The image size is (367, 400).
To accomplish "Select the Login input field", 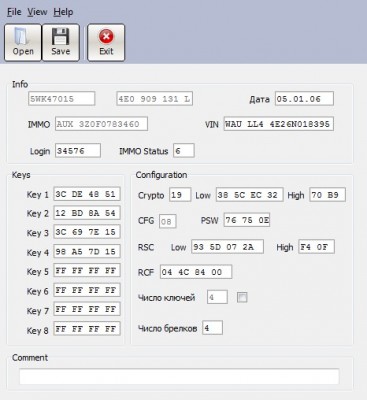I will point(78,151).
